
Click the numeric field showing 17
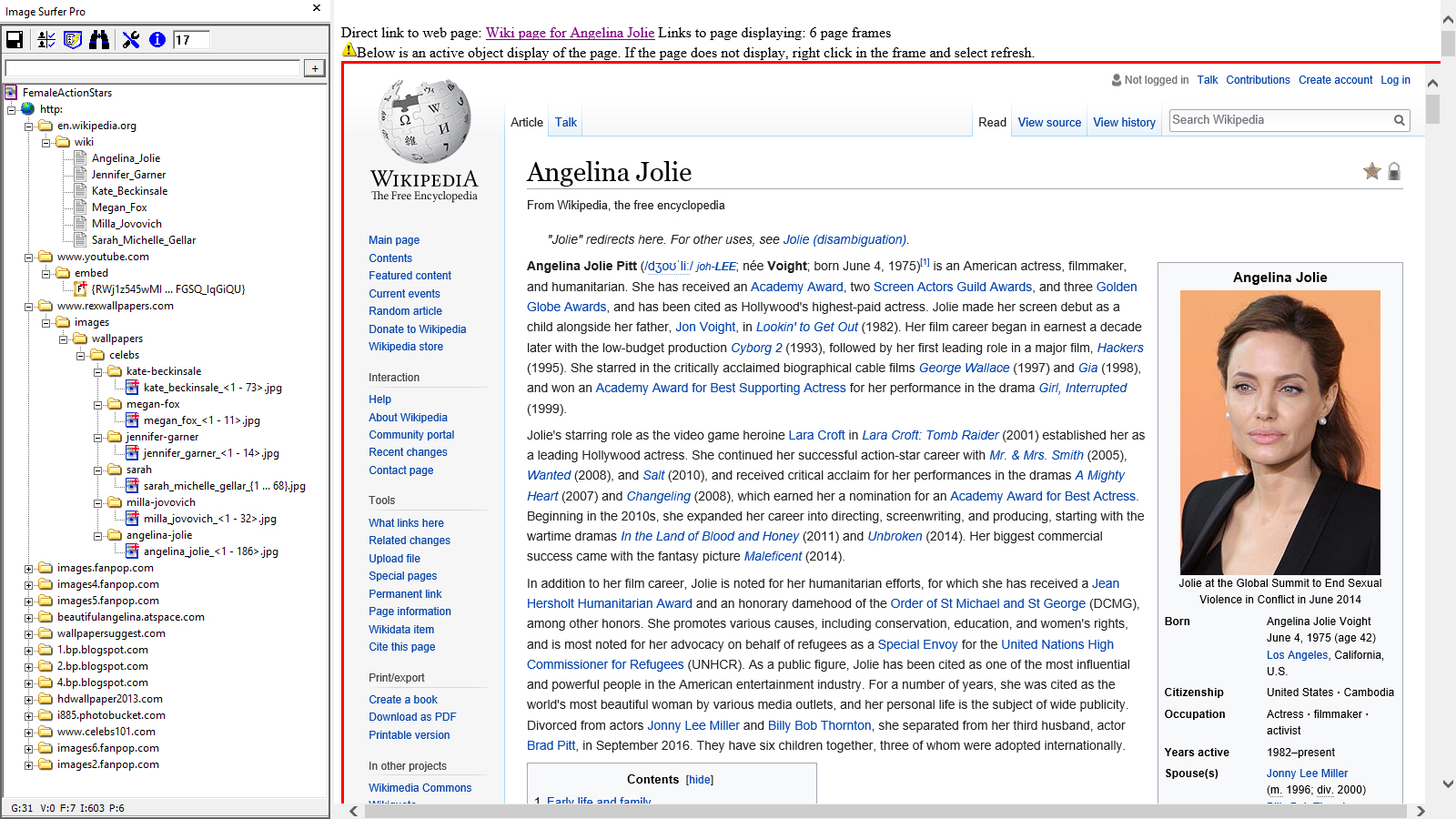click(191, 39)
